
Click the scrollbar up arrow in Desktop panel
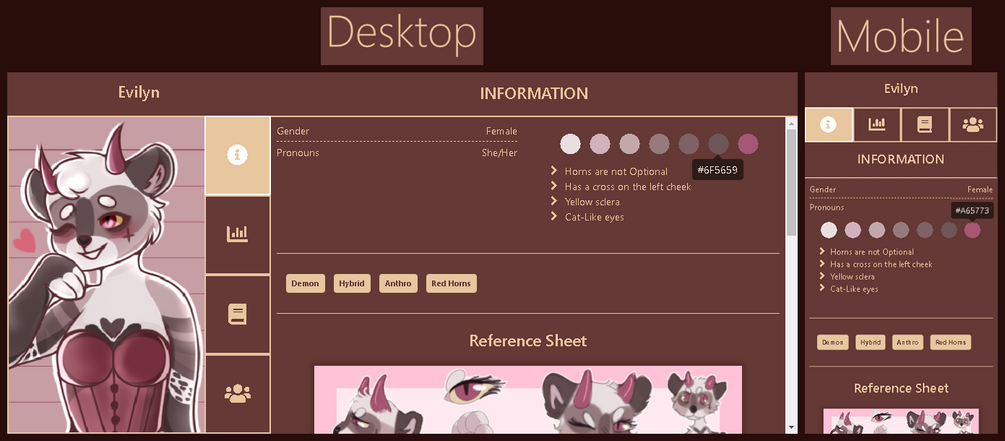click(x=791, y=122)
